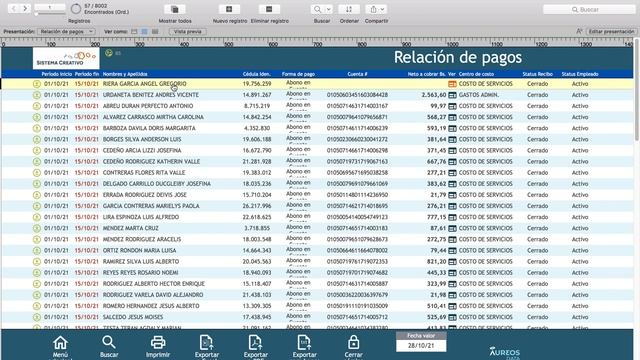
Task: Click the Mostrar todos toolbar icon
Action: pyautogui.click(x=175, y=9)
